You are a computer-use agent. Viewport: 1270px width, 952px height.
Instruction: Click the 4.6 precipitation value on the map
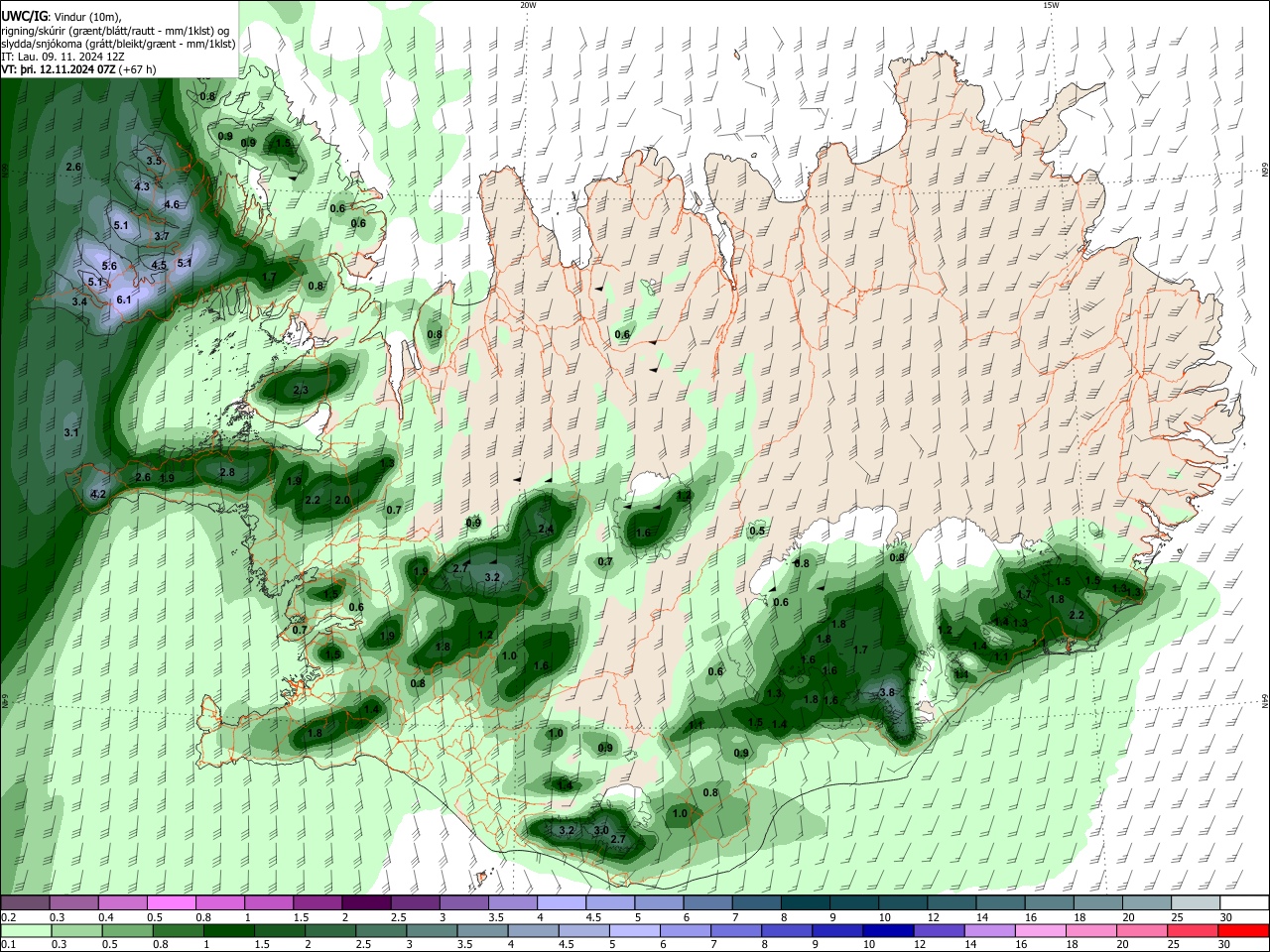click(x=172, y=205)
